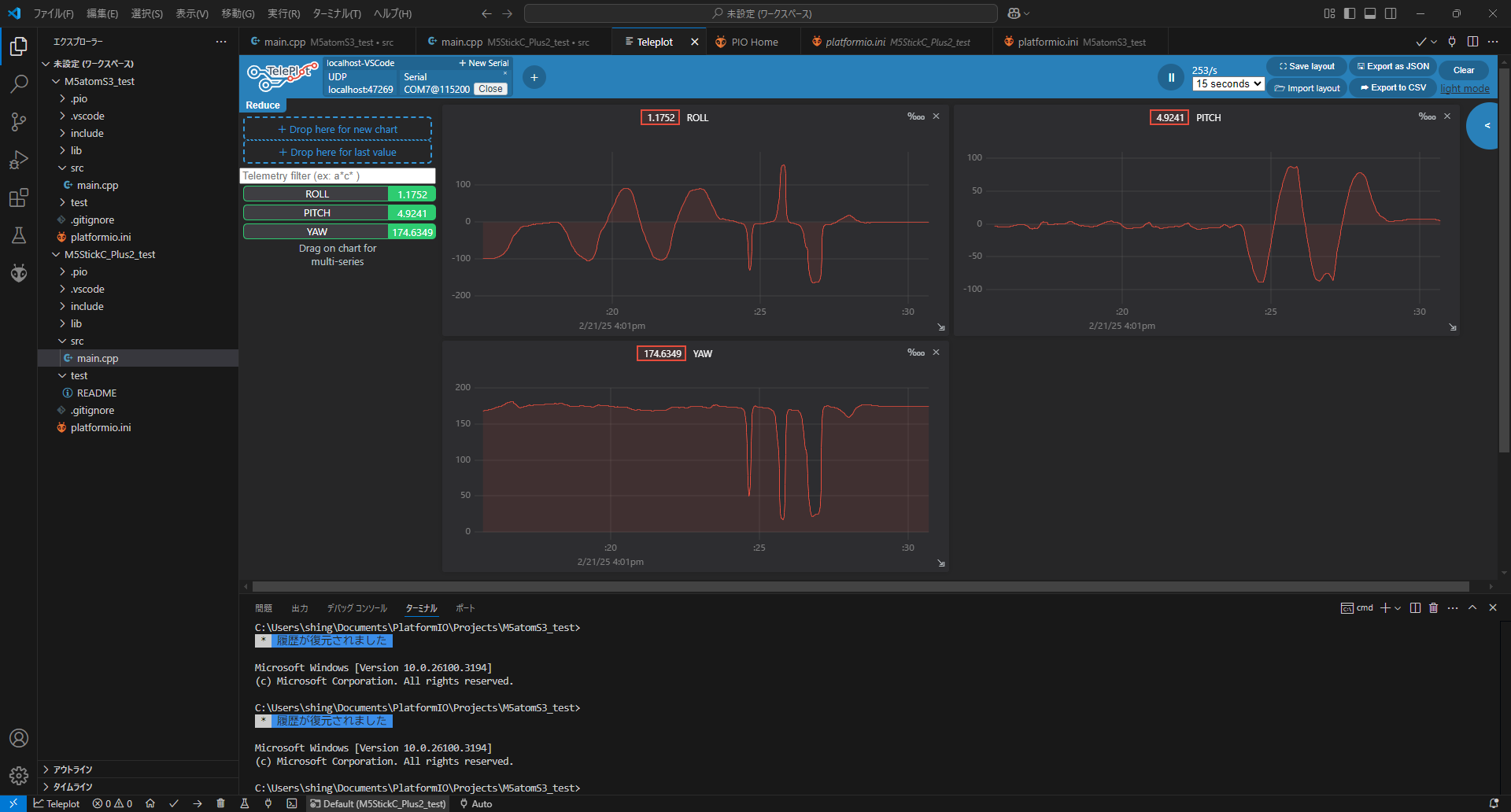The image size is (1511, 812).
Task: Open PlatformIO terminal icon in status bar
Action: click(292, 803)
